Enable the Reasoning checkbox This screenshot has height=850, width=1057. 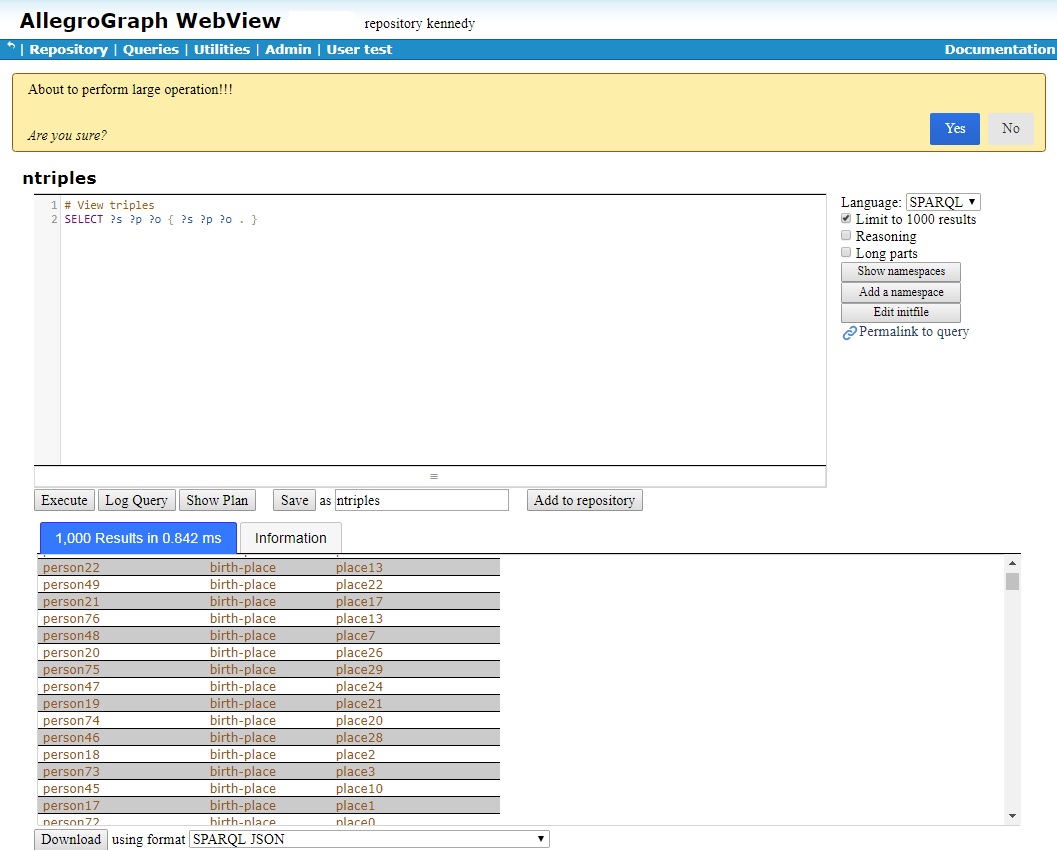click(x=846, y=236)
